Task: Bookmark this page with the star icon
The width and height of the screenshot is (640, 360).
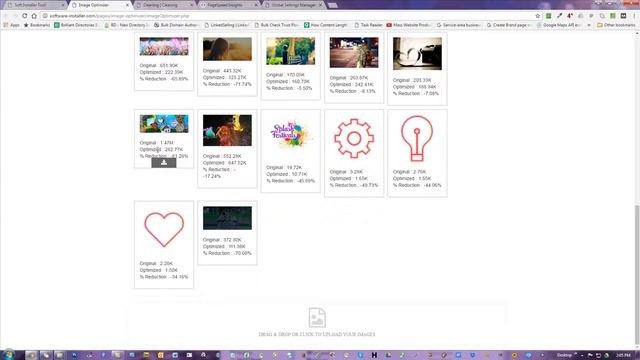Action: click(x=538, y=16)
